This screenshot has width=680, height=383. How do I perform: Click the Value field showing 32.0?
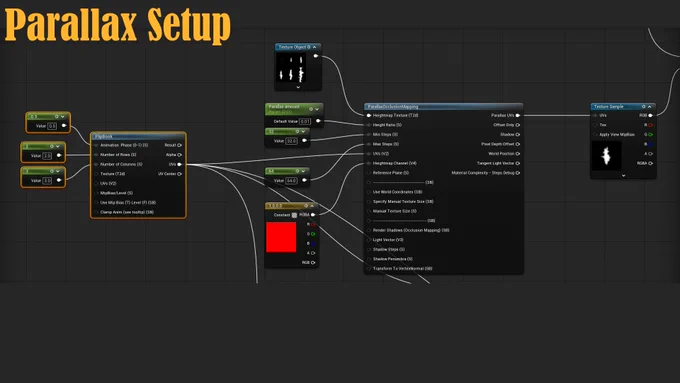click(x=291, y=141)
